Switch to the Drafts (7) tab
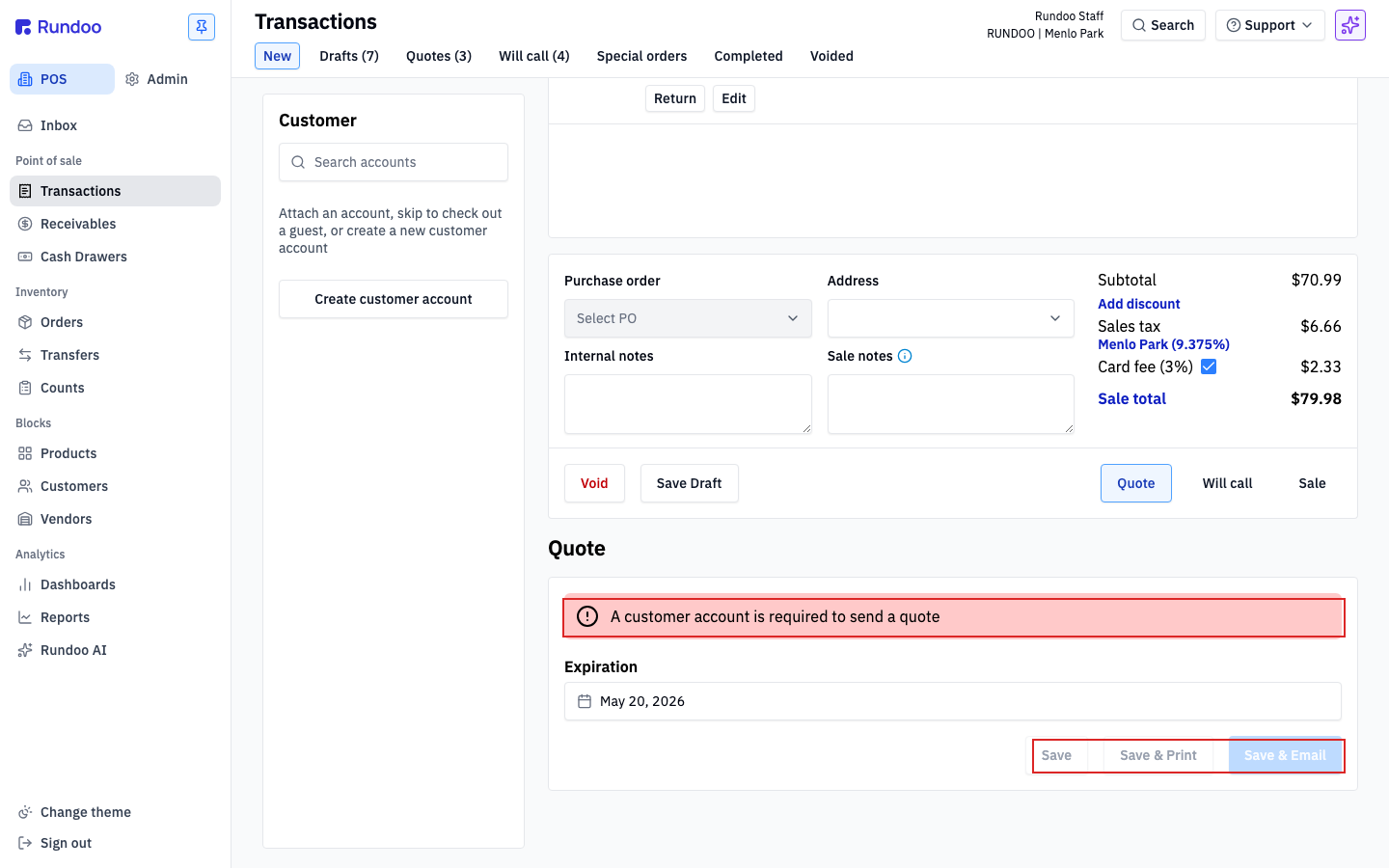This screenshot has height=868, width=1389. click(349, 56)
